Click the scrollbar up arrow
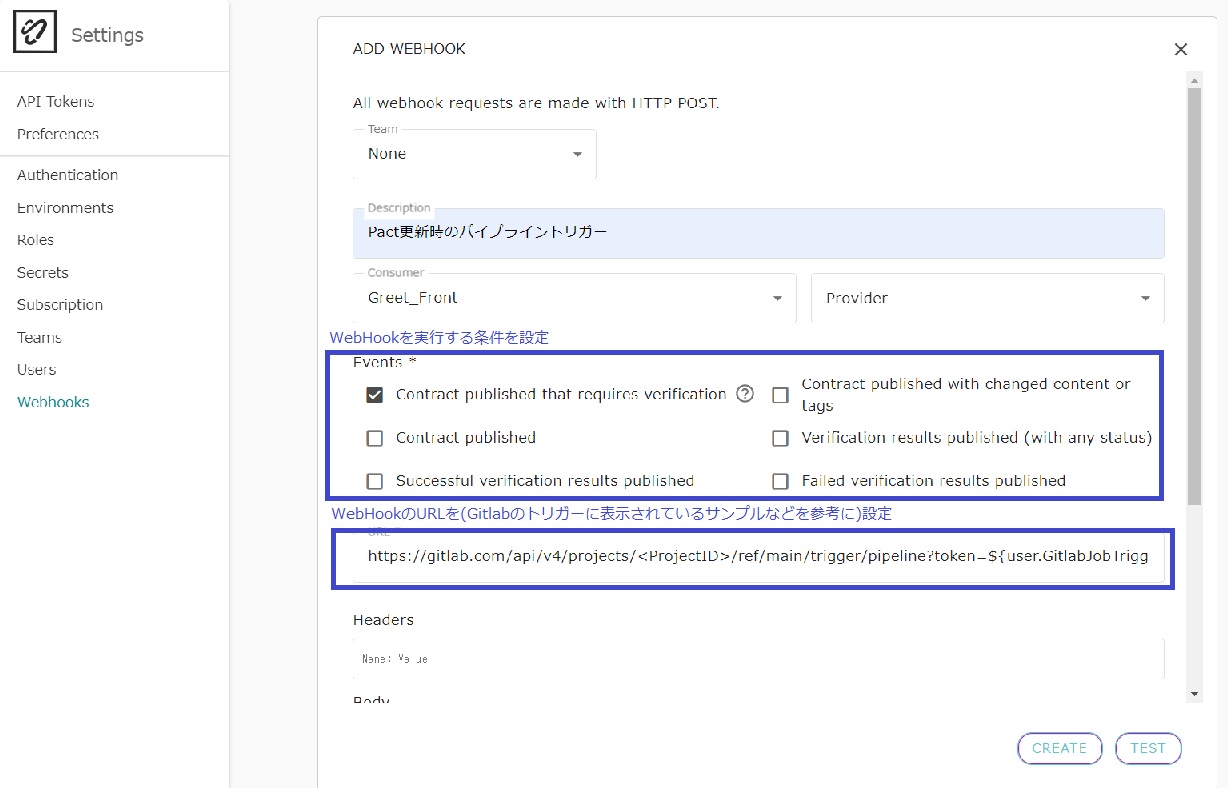1228x788 pixels. pyautogui.click(x=1194, y=79)
